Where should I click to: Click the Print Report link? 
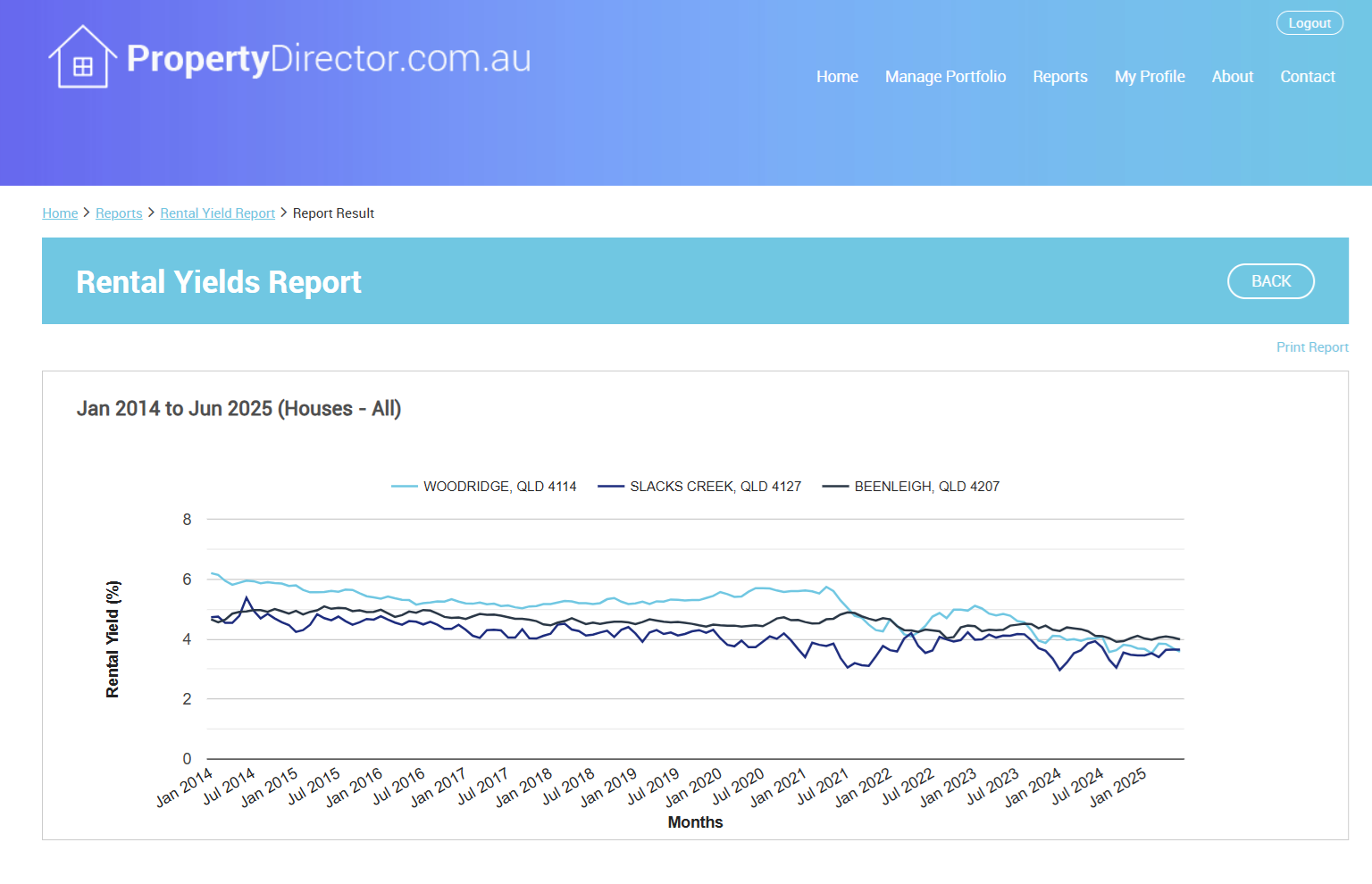tap(1312, 347)
